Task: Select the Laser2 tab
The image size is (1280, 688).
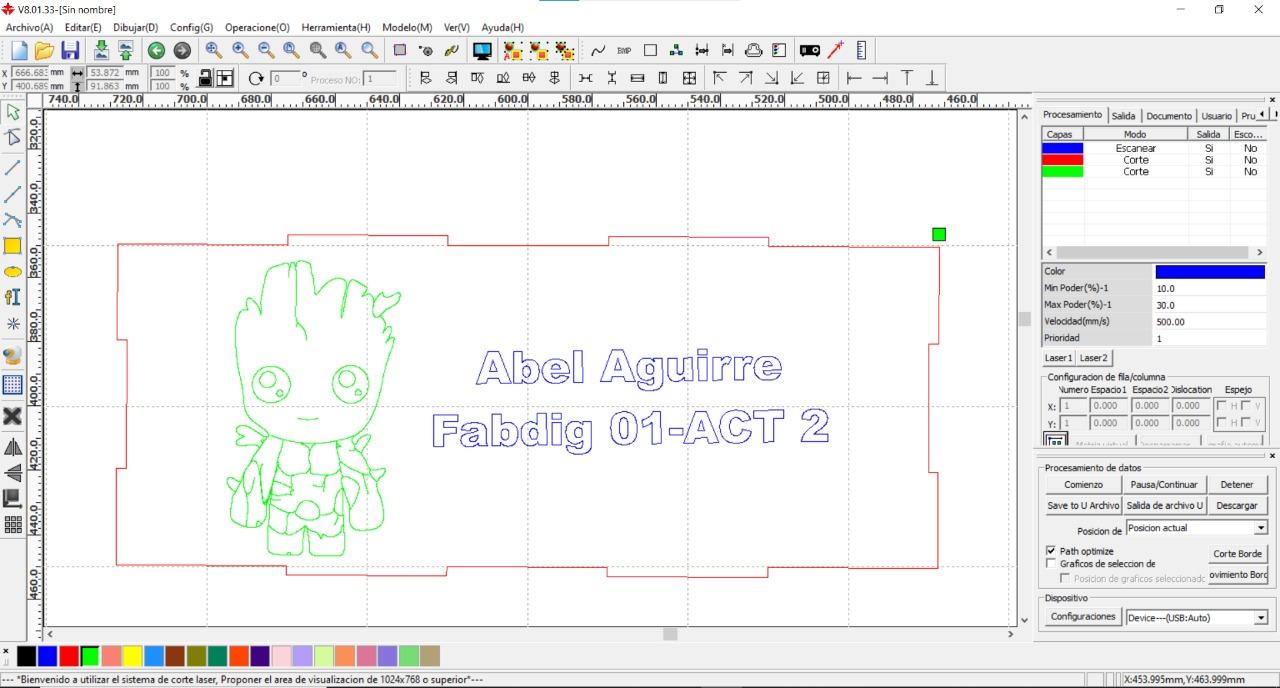Action: pyautogui.click(x=1093, y=357)
